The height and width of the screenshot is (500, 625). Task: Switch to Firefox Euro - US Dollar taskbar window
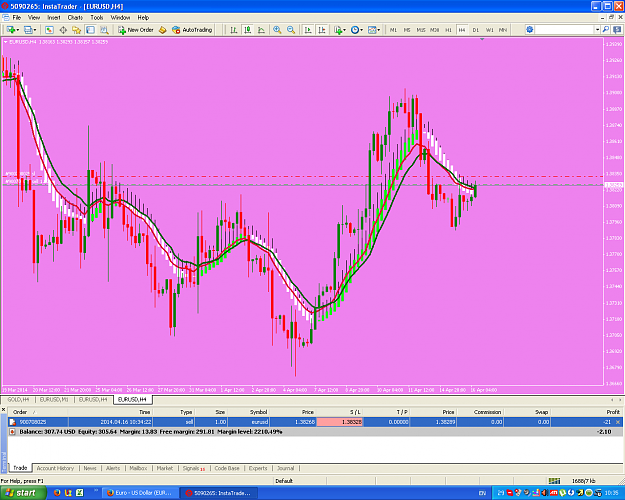[140, 493]
